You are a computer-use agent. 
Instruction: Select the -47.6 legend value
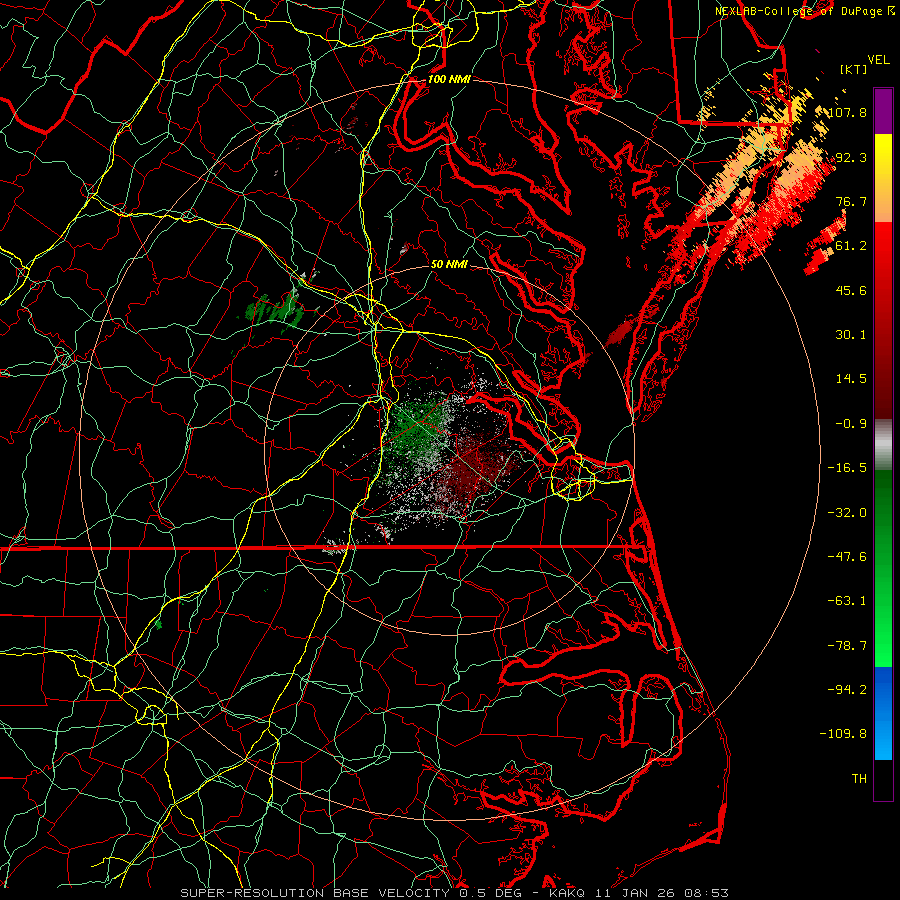click(x=847, y=557)
